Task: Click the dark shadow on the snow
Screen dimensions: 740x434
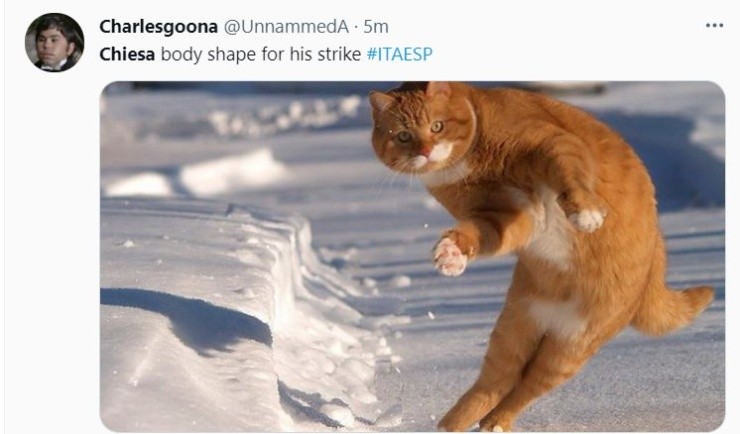Action: [x=189, y=321]
